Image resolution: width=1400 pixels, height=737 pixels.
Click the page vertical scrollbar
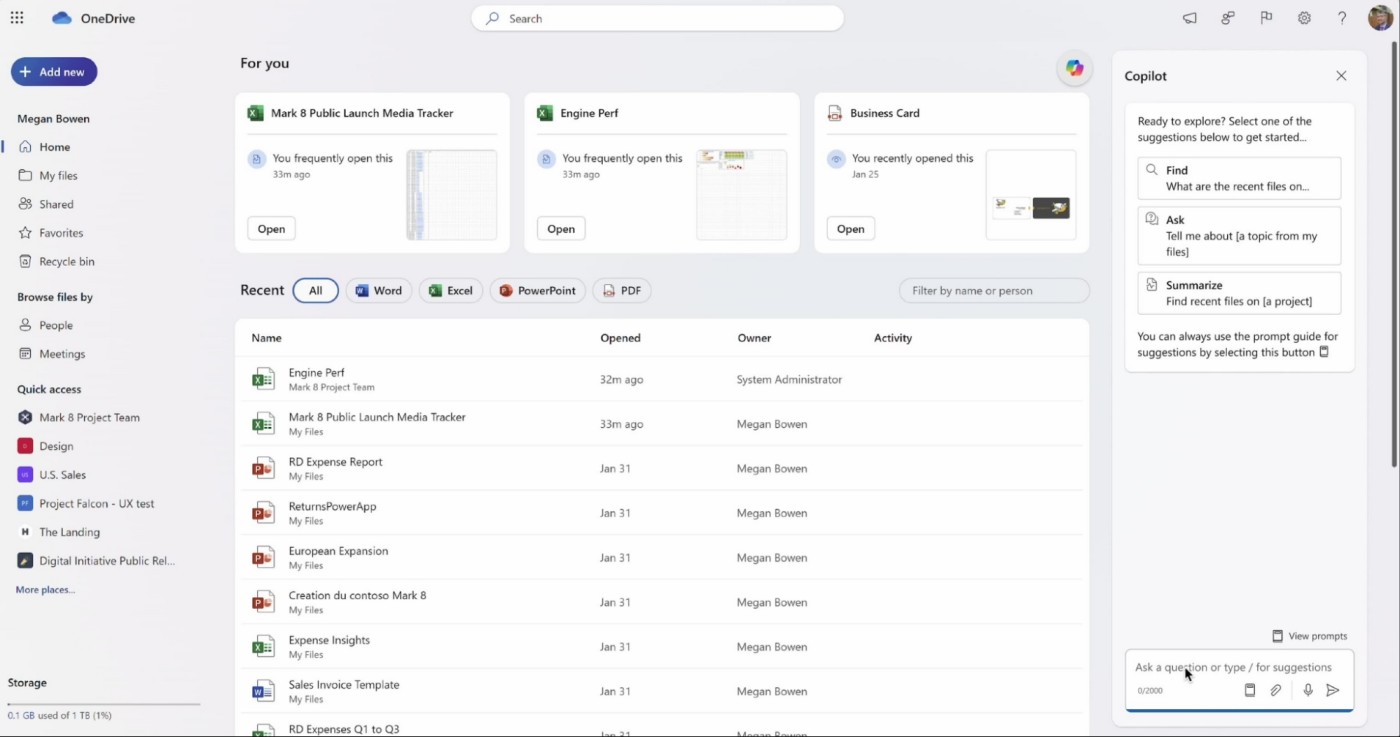(1394, 254)
